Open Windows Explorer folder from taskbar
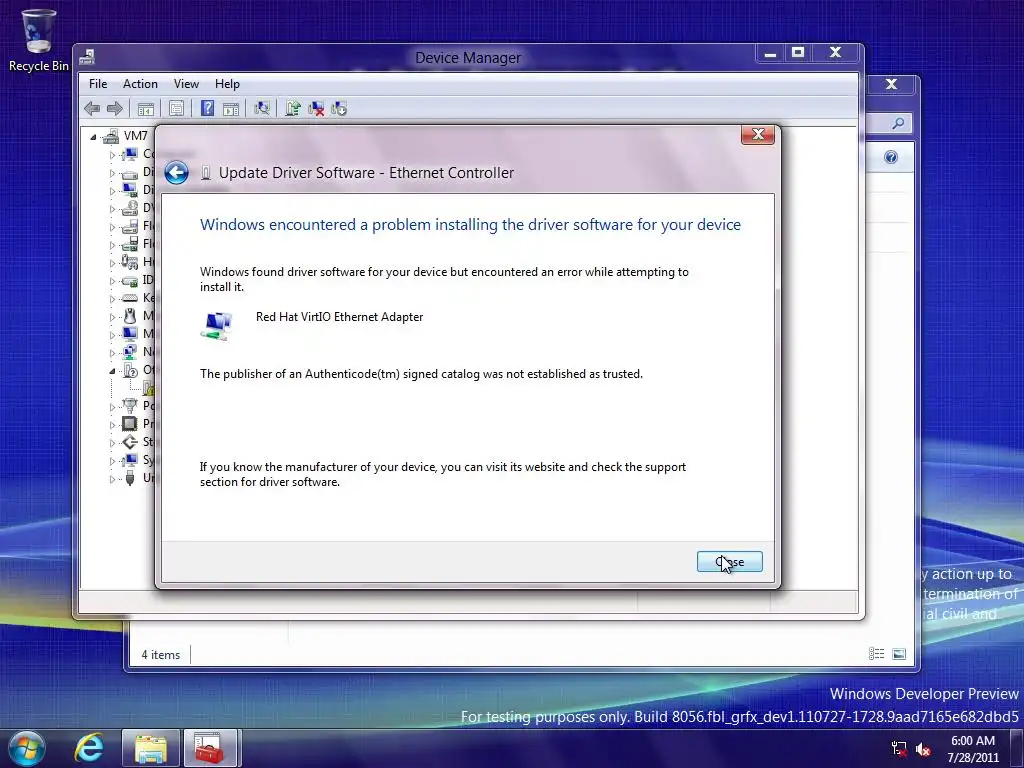 pos(150,748)
